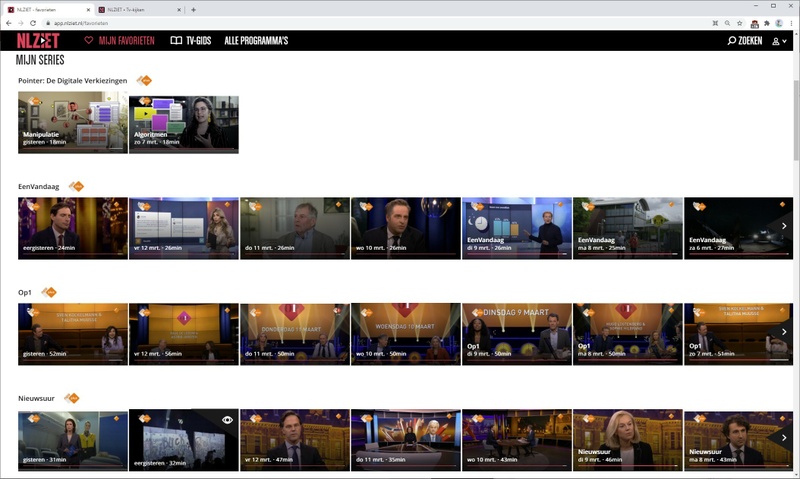Play EenVandaag episode vr 12 mrt. 26min
The image size is (800, 479).
click(184, 229)
